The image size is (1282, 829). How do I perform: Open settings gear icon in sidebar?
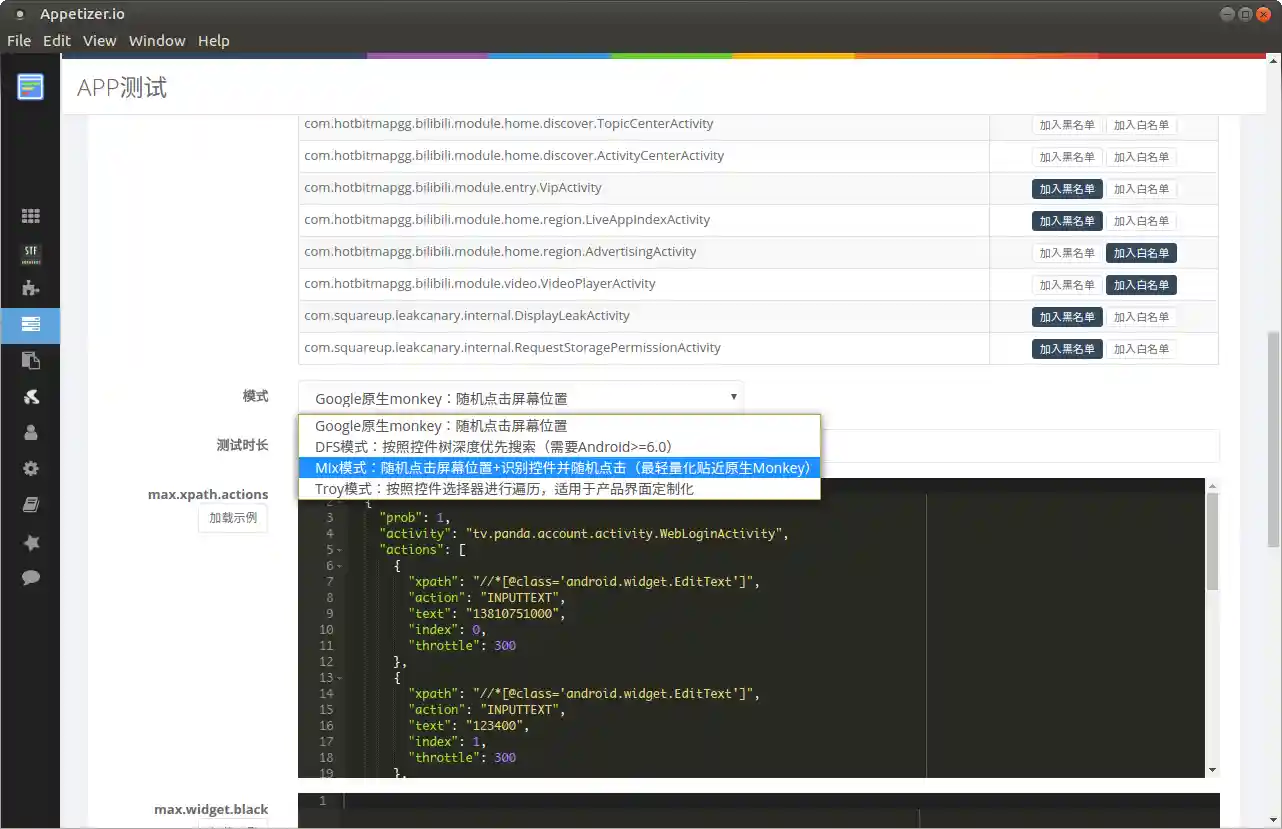tap(30, 468)
